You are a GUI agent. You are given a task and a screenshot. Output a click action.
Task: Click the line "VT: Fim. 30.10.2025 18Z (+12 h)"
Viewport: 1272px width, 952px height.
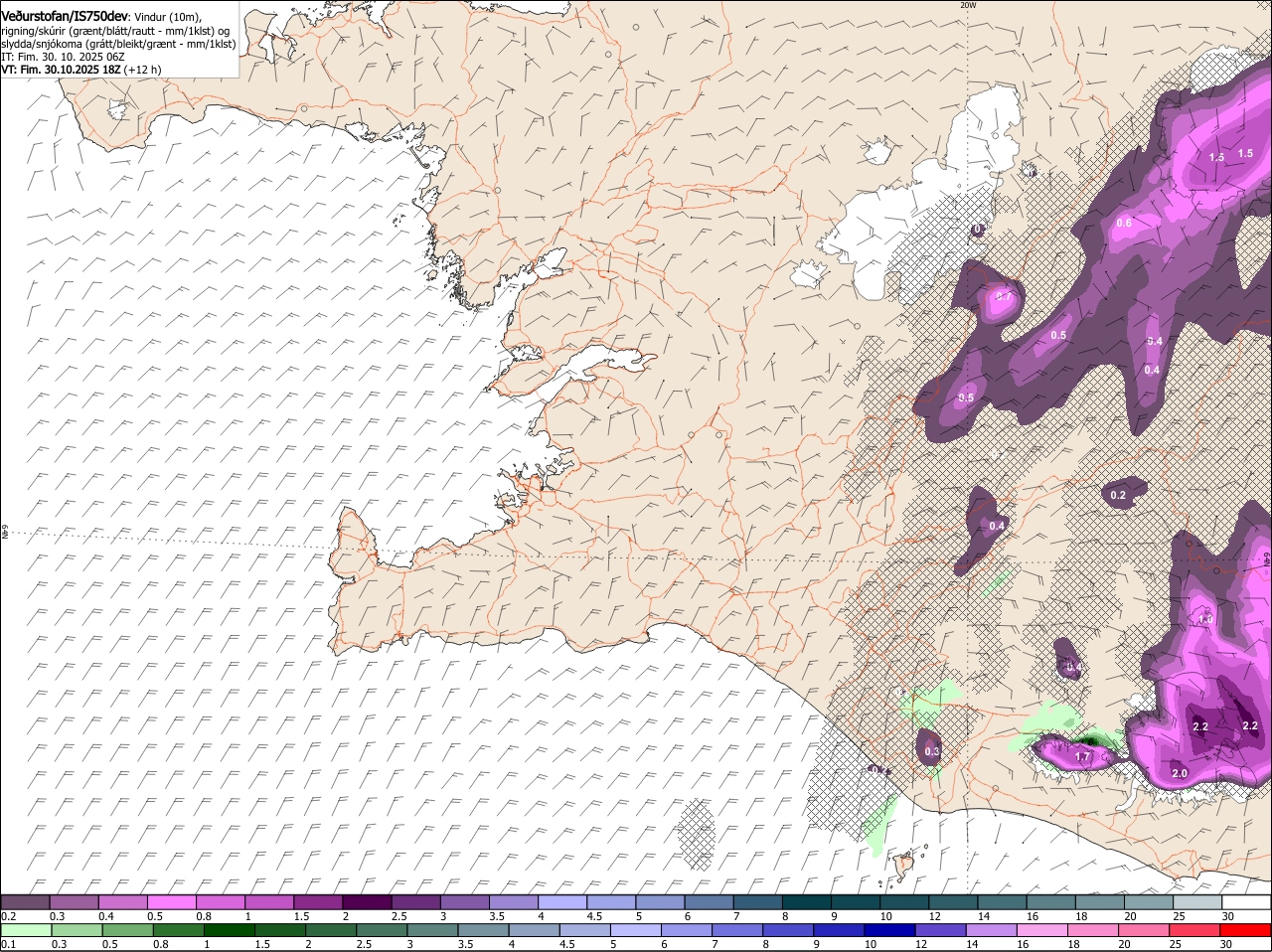[x=81, y=70]
